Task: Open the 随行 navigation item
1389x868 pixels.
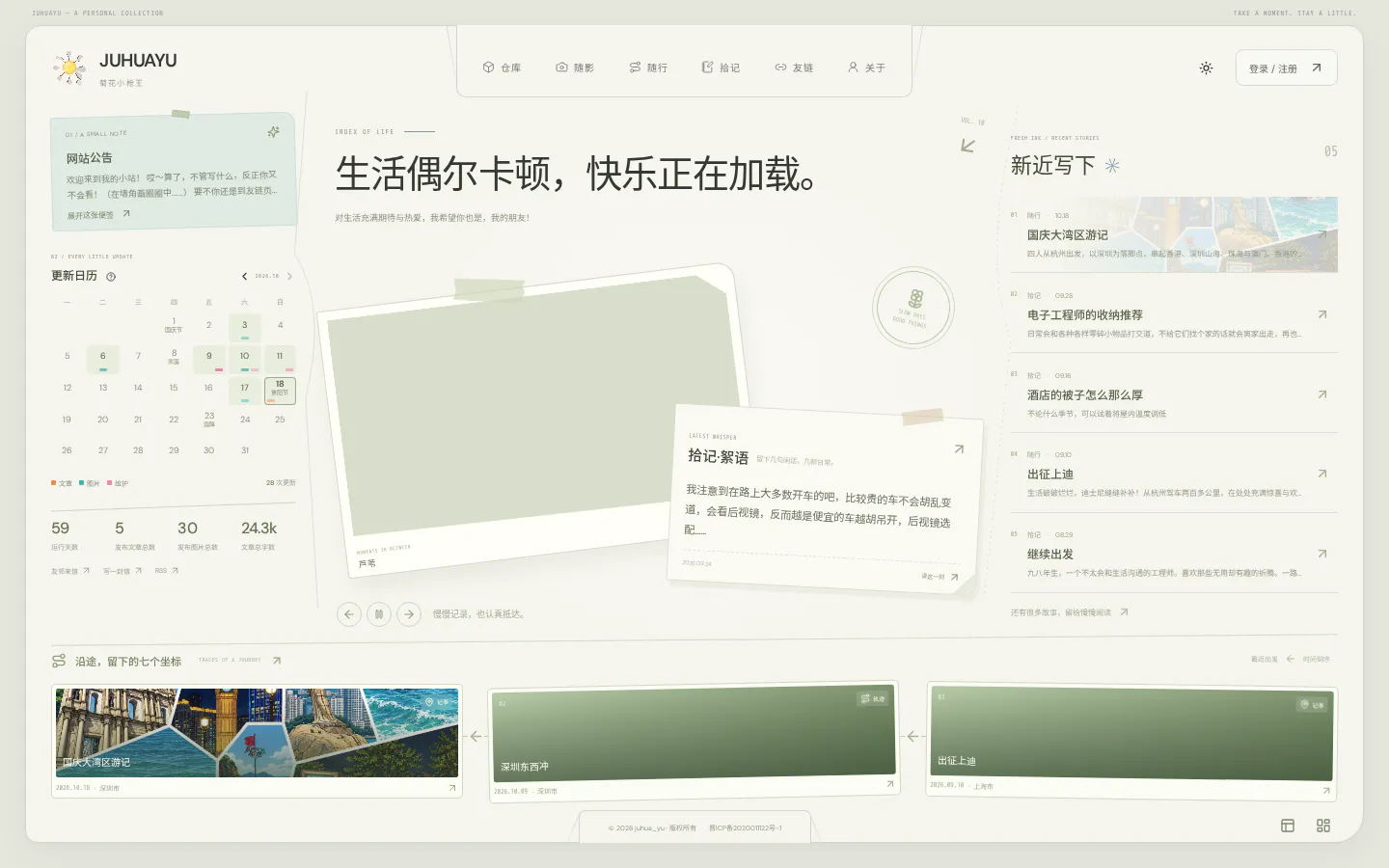Action: [x=648, y=68]
